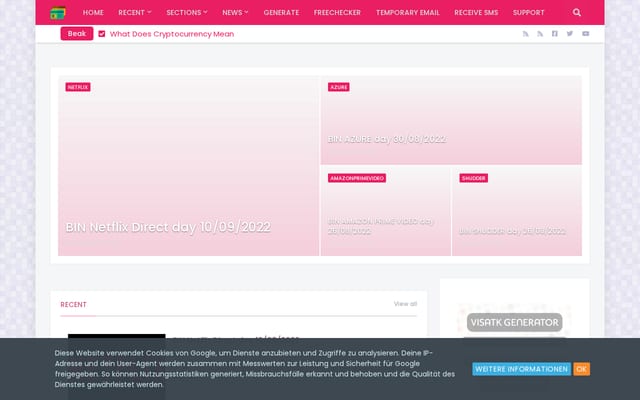Click WEITERE INFORMATIONEN cookie button
640x400 pixels.
[x=521, y=369]
